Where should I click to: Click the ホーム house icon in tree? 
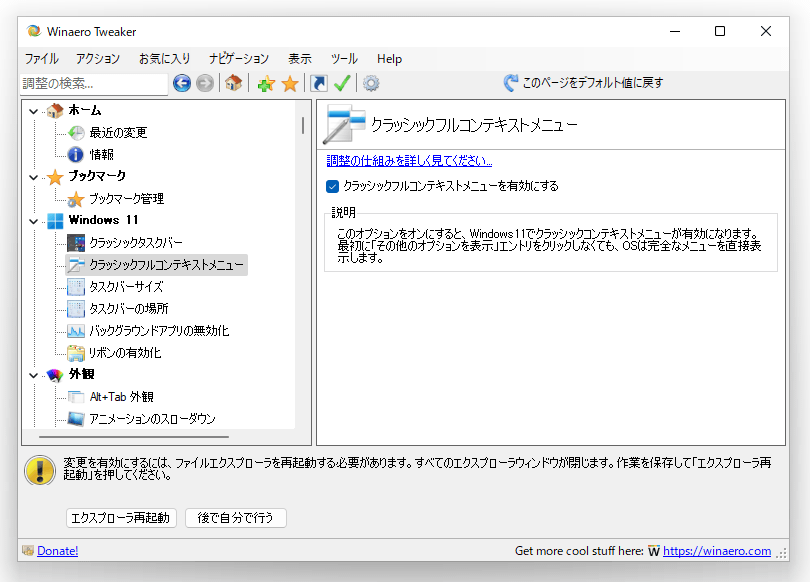click(x=55, y=111)
